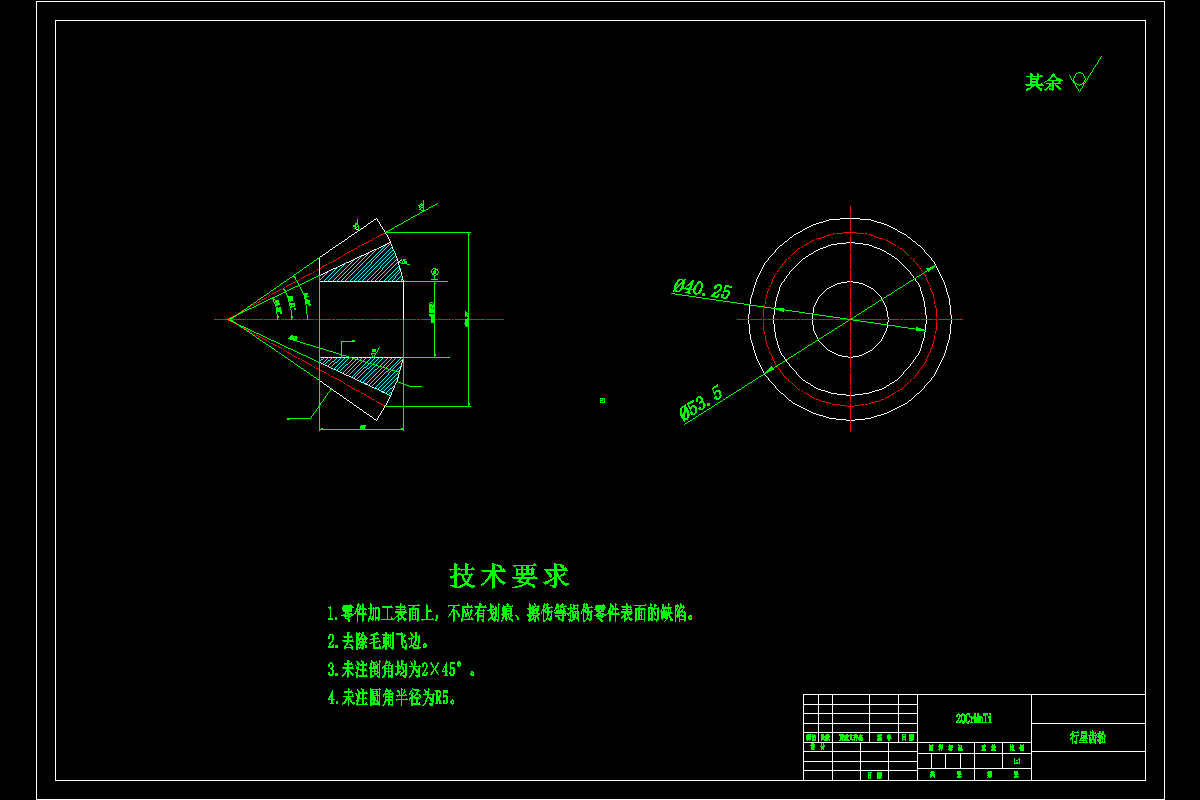
Task: Click the 行星齿轮 part name in title block
Action: pyautogui.click(x=1088, y=738)
